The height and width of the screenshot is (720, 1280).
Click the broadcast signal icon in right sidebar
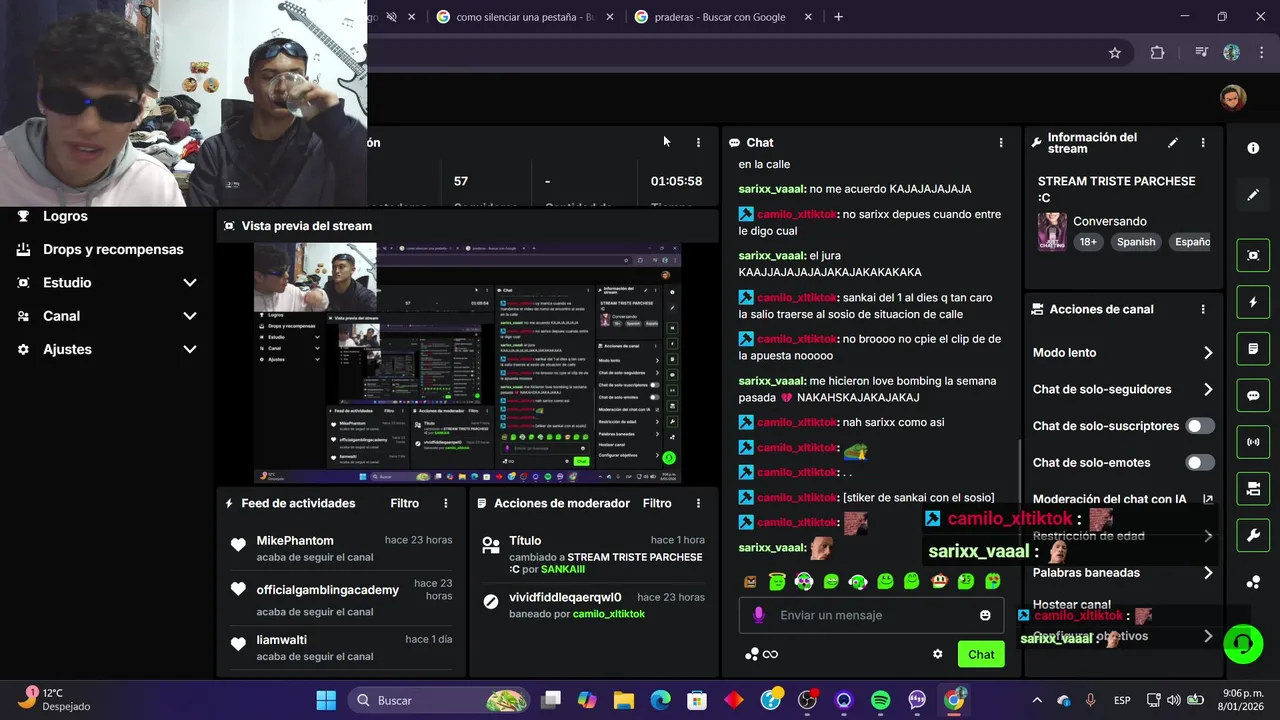[1253, 441]
